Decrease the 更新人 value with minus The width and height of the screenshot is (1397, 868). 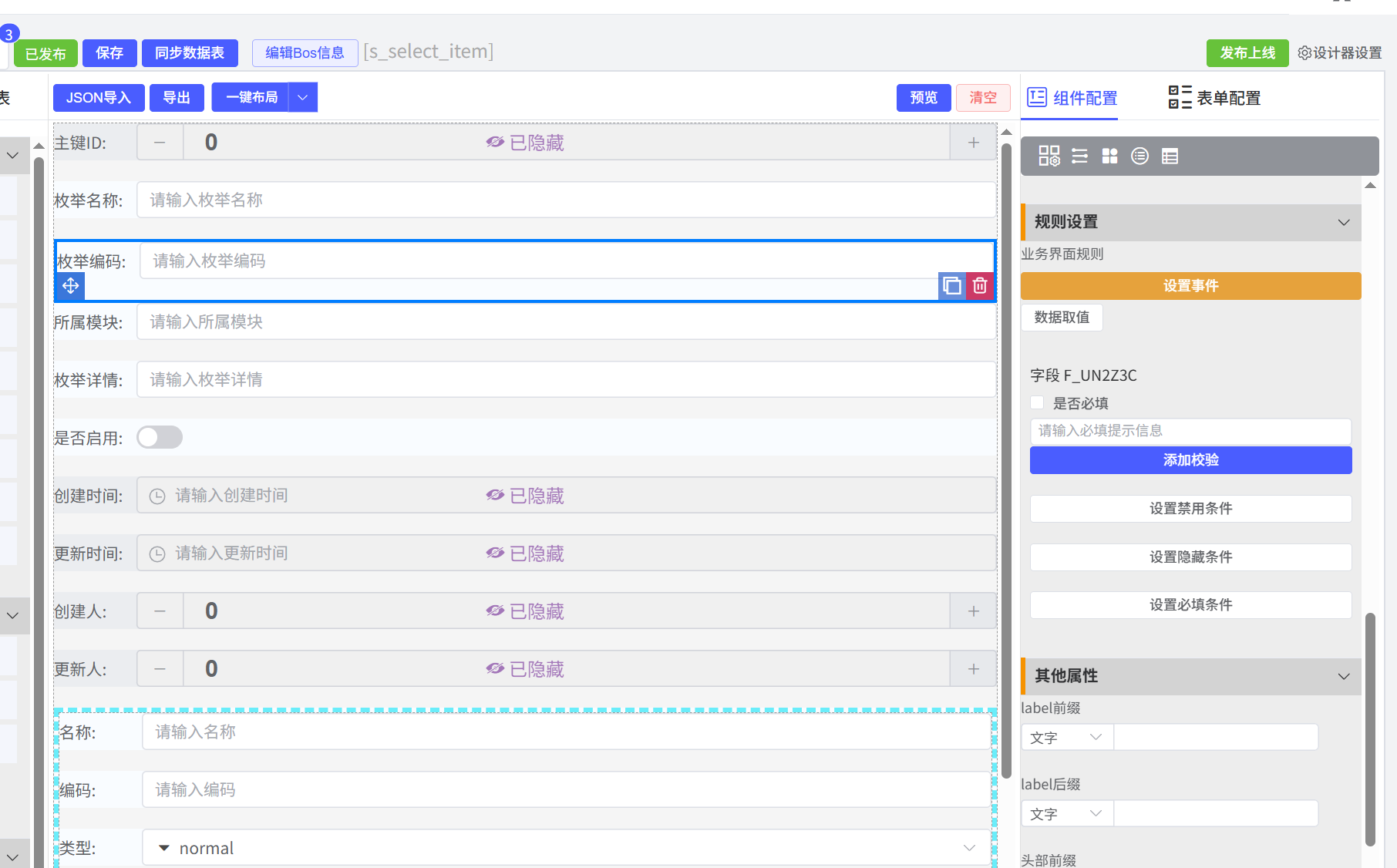pyautogui.click(x=160, y=669)
